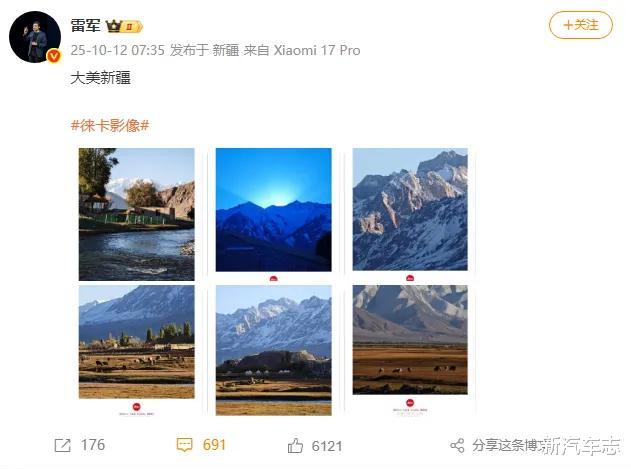Click the orange verified V badge
Screen dimensions: 631x469
(x=54, y=56)
